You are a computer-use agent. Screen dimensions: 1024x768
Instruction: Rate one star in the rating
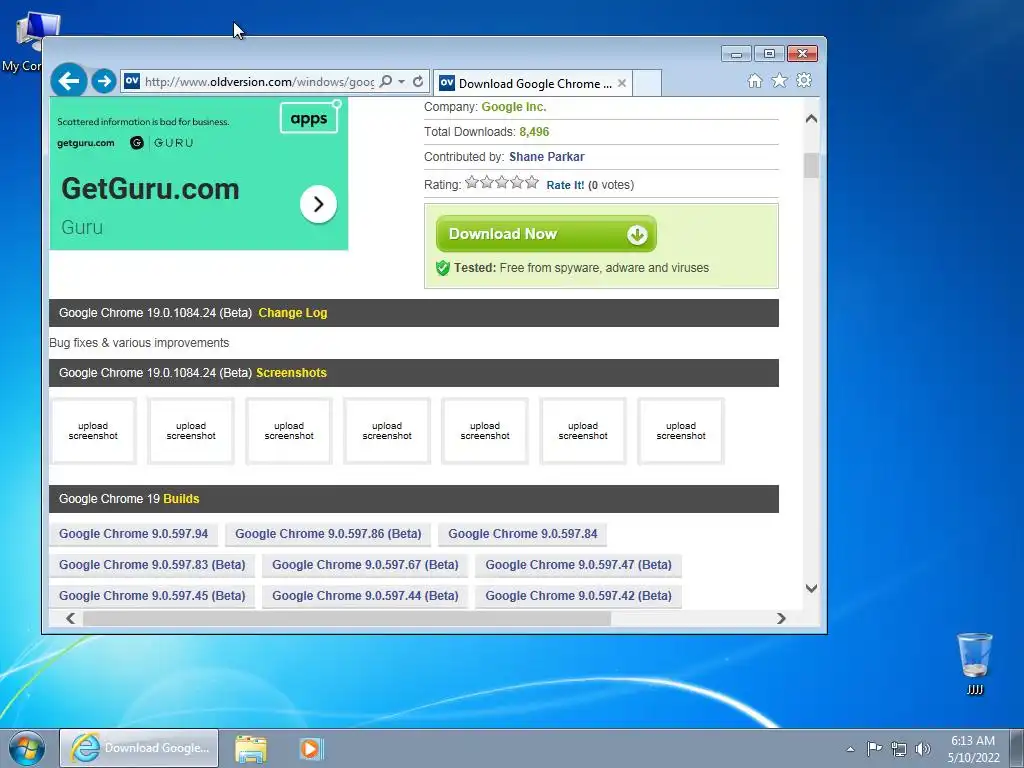(472, 182)
